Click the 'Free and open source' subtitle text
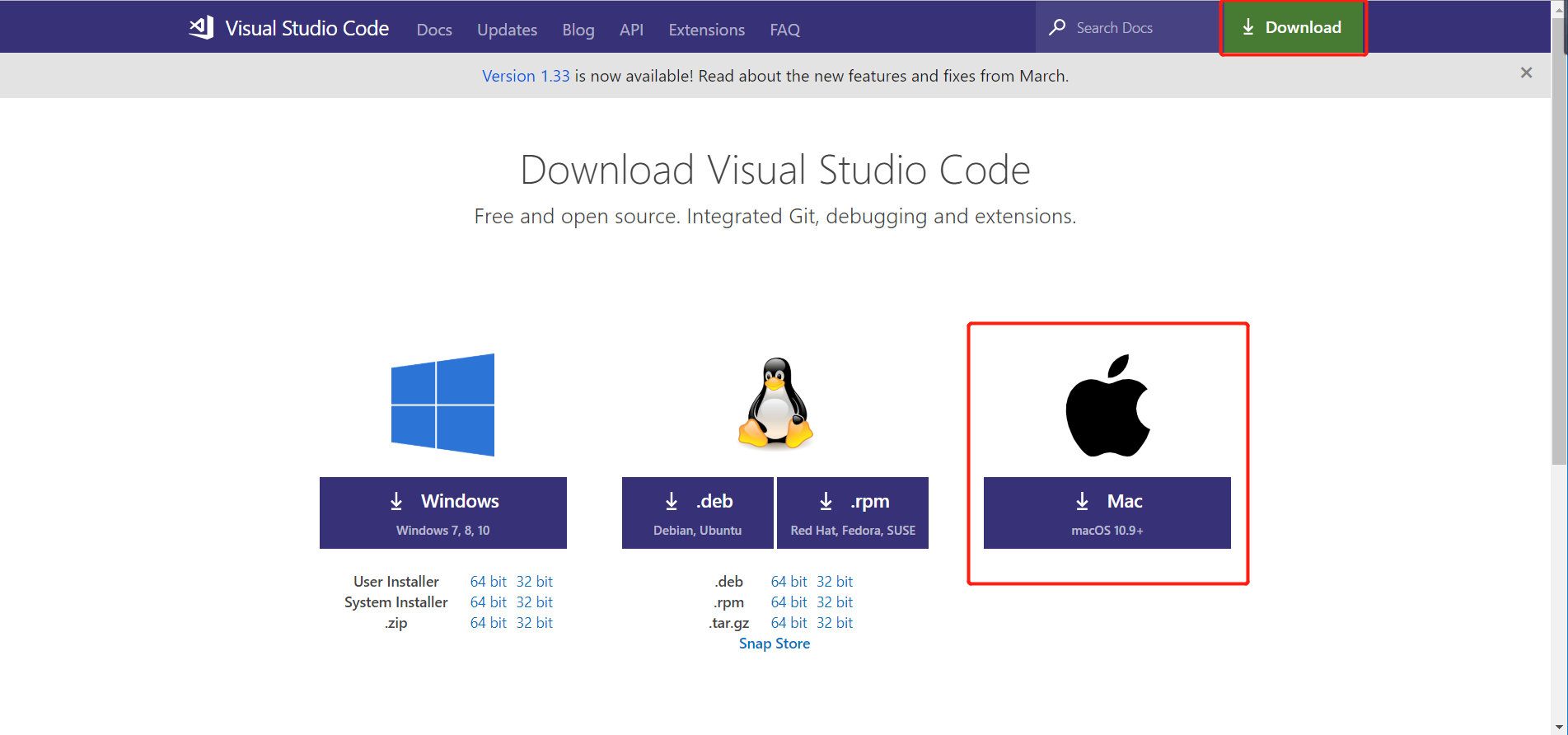Image resolution: width=1568 pixels, height=735 pixels. 775,216
